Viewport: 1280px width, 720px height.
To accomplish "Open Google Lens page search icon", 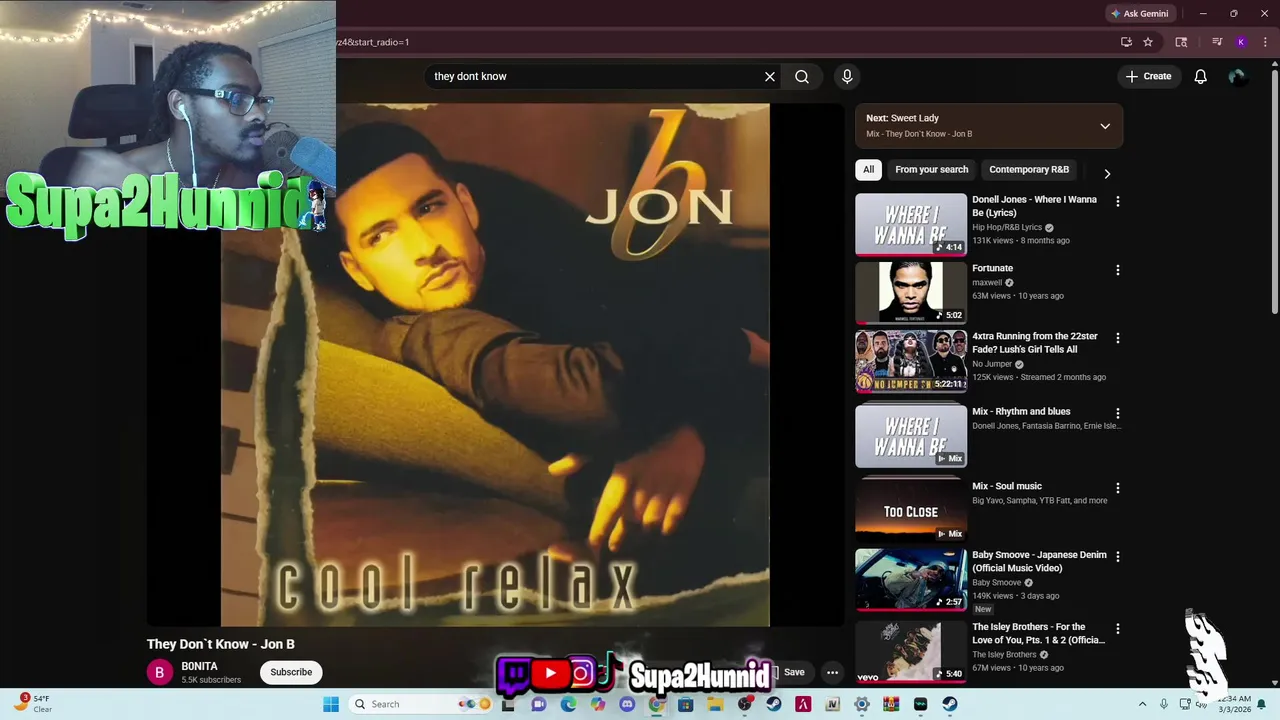I will pos(1181,42).
